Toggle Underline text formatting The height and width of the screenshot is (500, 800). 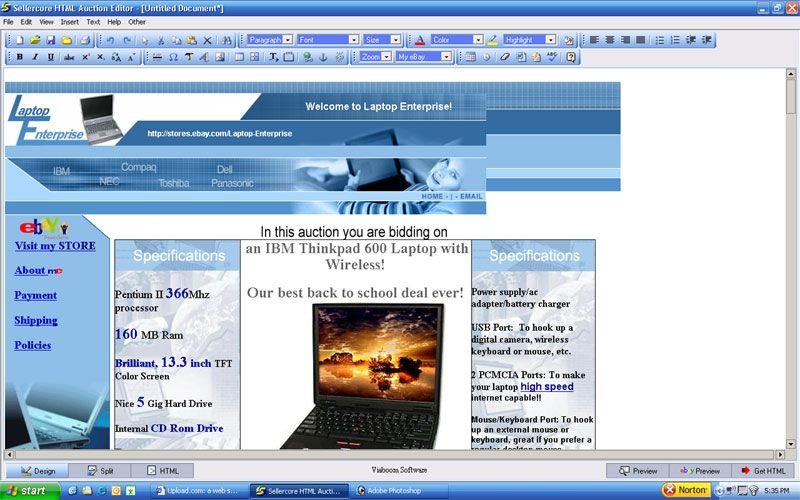tap(51, 57)
